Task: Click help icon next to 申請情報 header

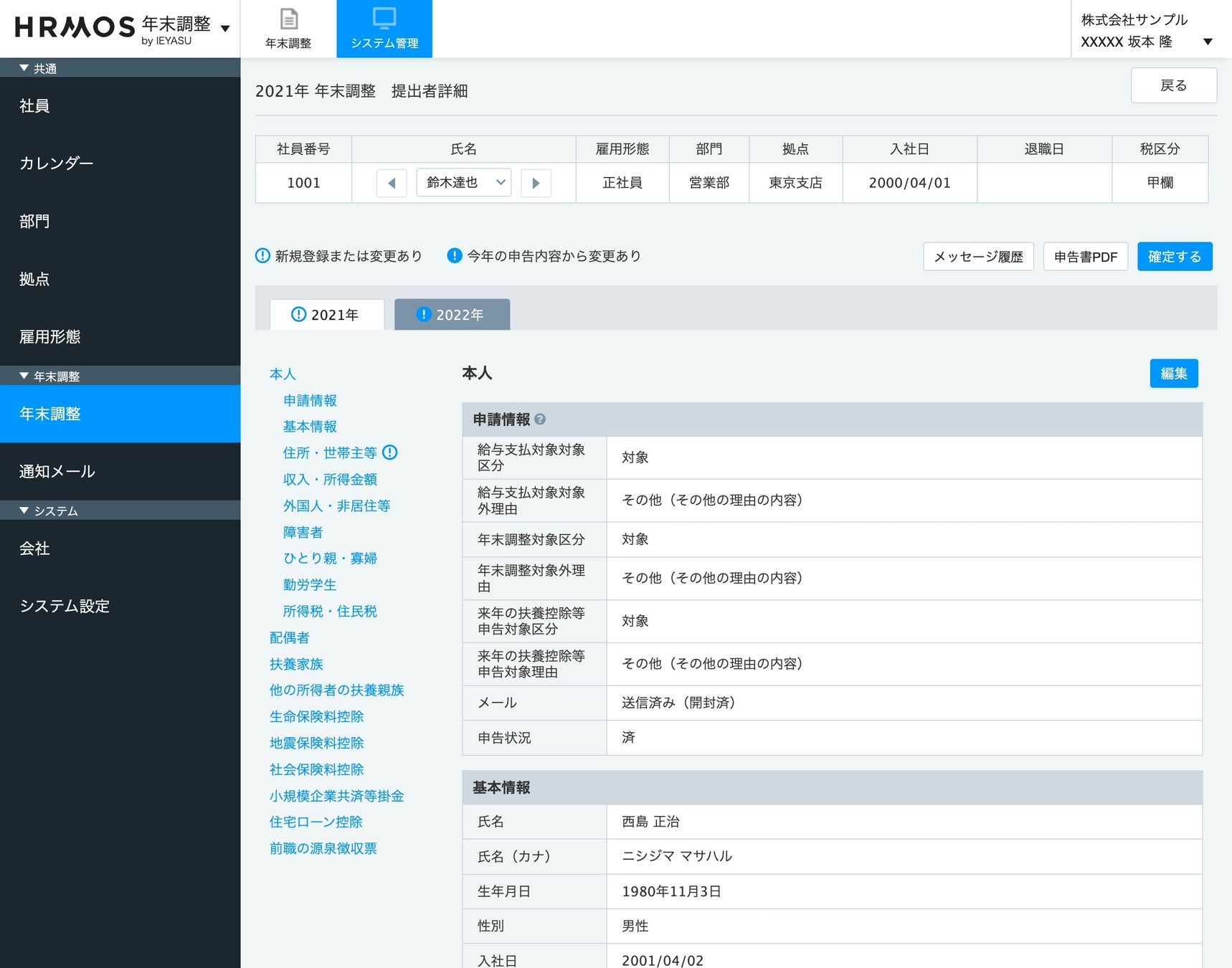Action: point(540,419)
